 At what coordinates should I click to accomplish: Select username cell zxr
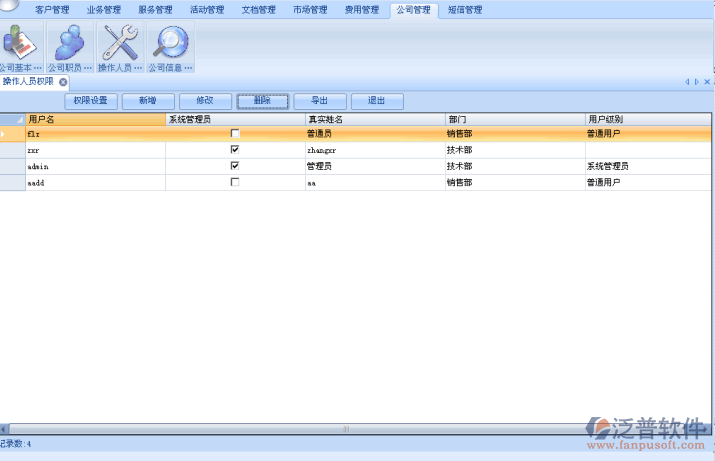(95, 150)
